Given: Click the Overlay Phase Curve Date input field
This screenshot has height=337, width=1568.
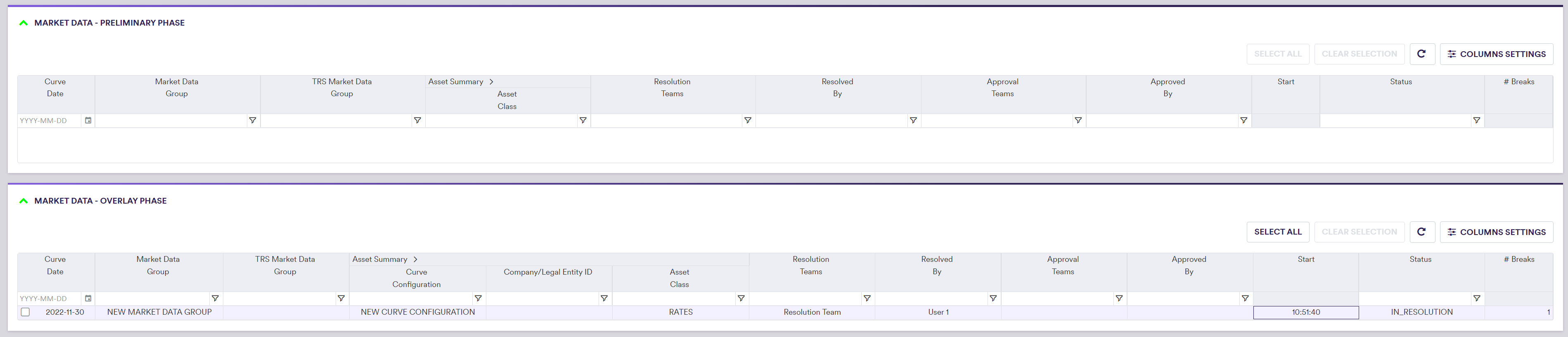Looking at the screenshot, I should tap(49, 299).
